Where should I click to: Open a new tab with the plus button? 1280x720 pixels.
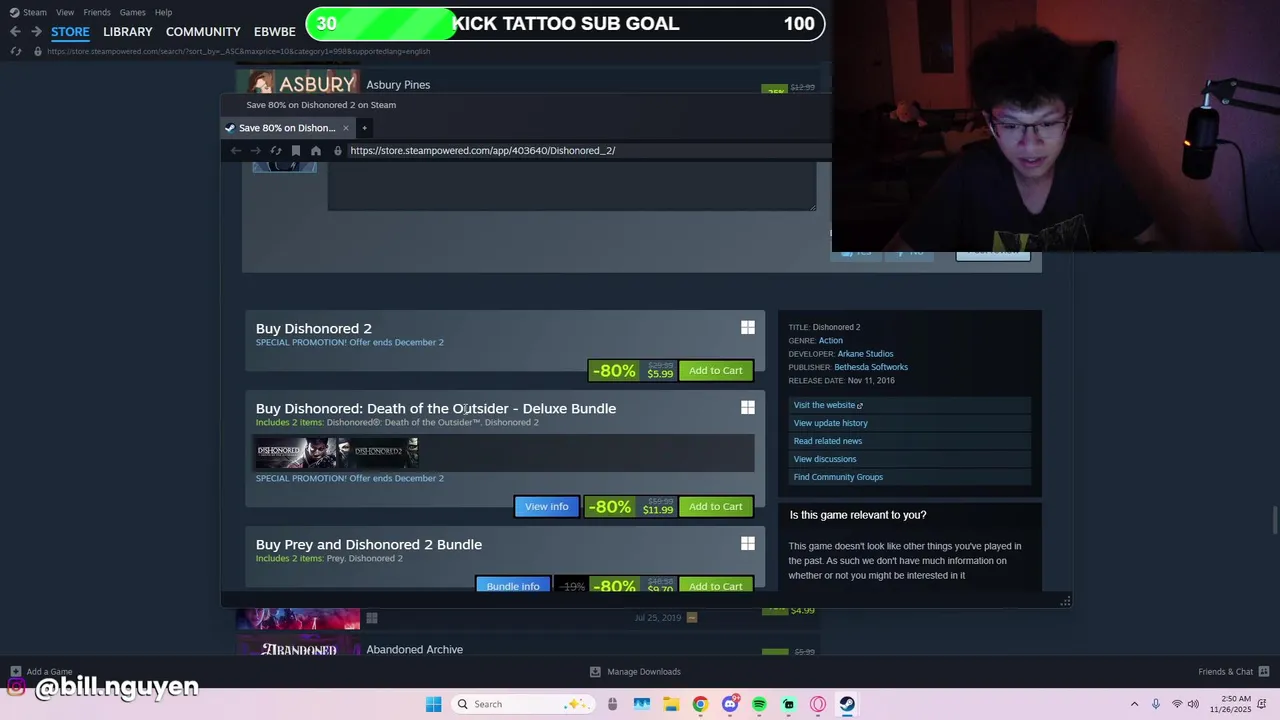click(364, 128)
